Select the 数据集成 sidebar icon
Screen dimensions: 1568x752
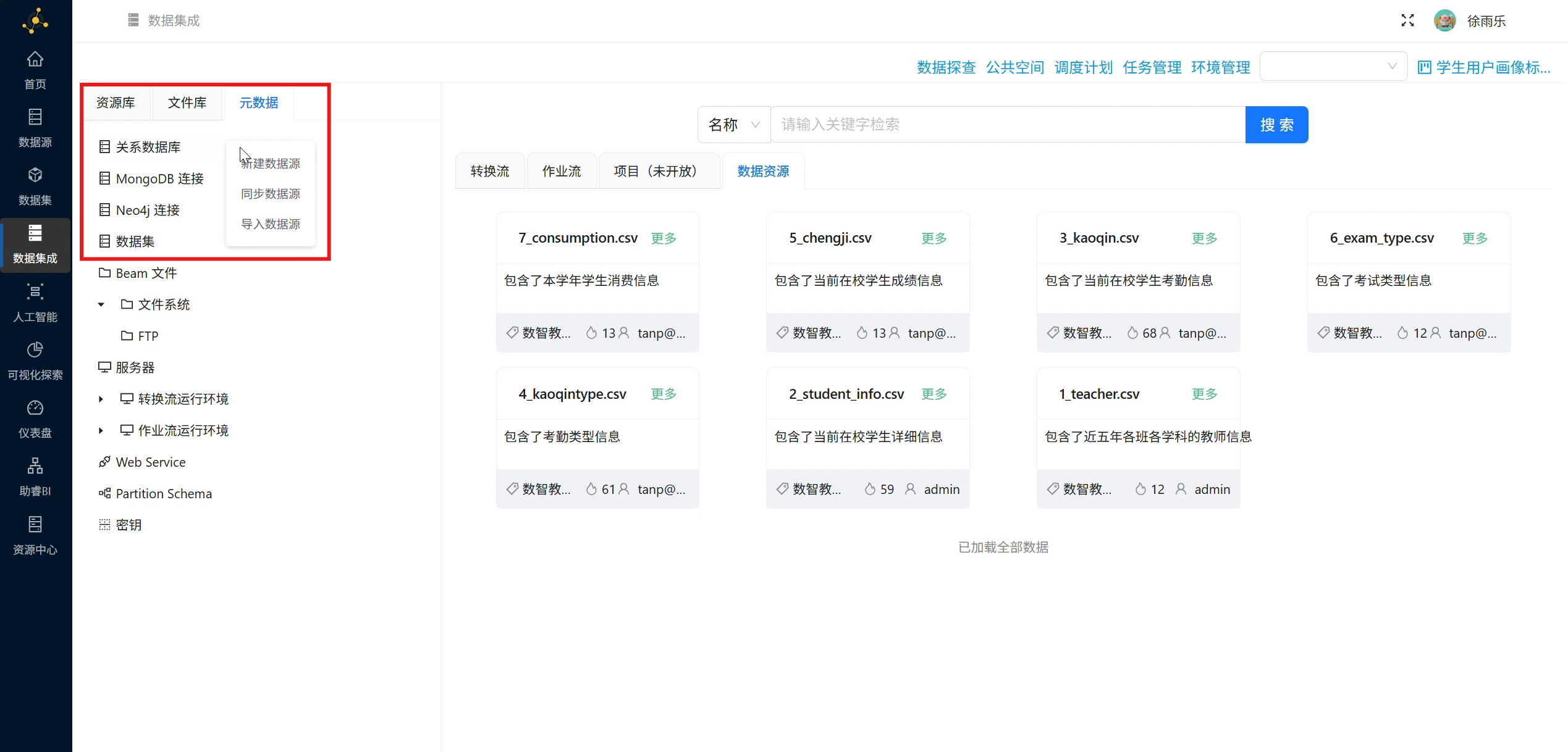tap(35, 233)
